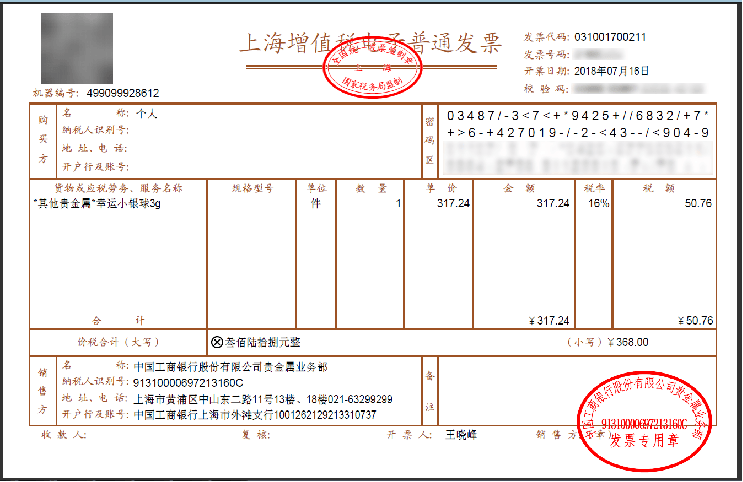Click the 价税合计(大写) label
The width and height of the screenshot is (743, 482).
click(x=118, y=342)
